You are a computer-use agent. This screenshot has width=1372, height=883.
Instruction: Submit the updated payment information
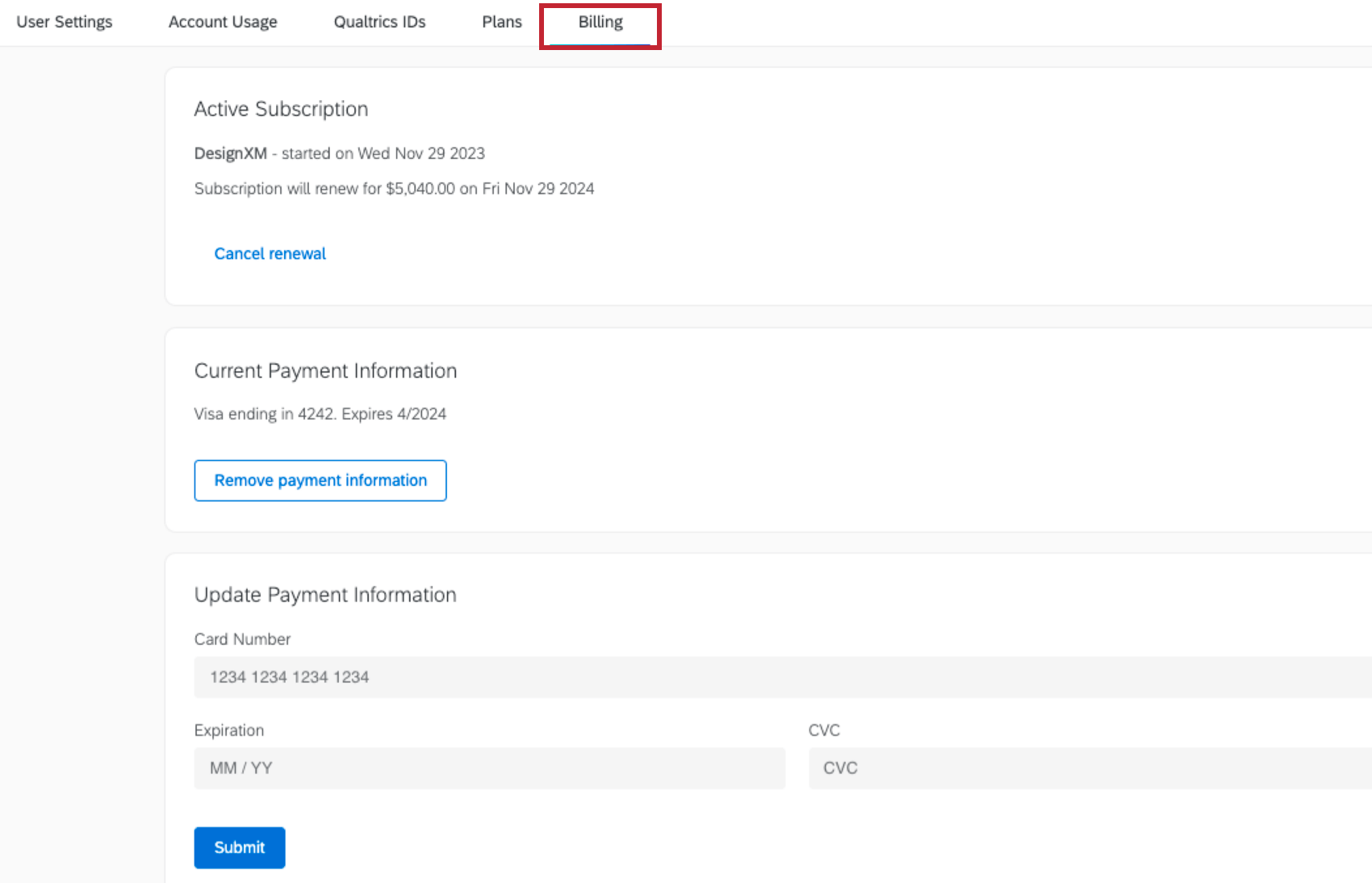click(240, 847)
